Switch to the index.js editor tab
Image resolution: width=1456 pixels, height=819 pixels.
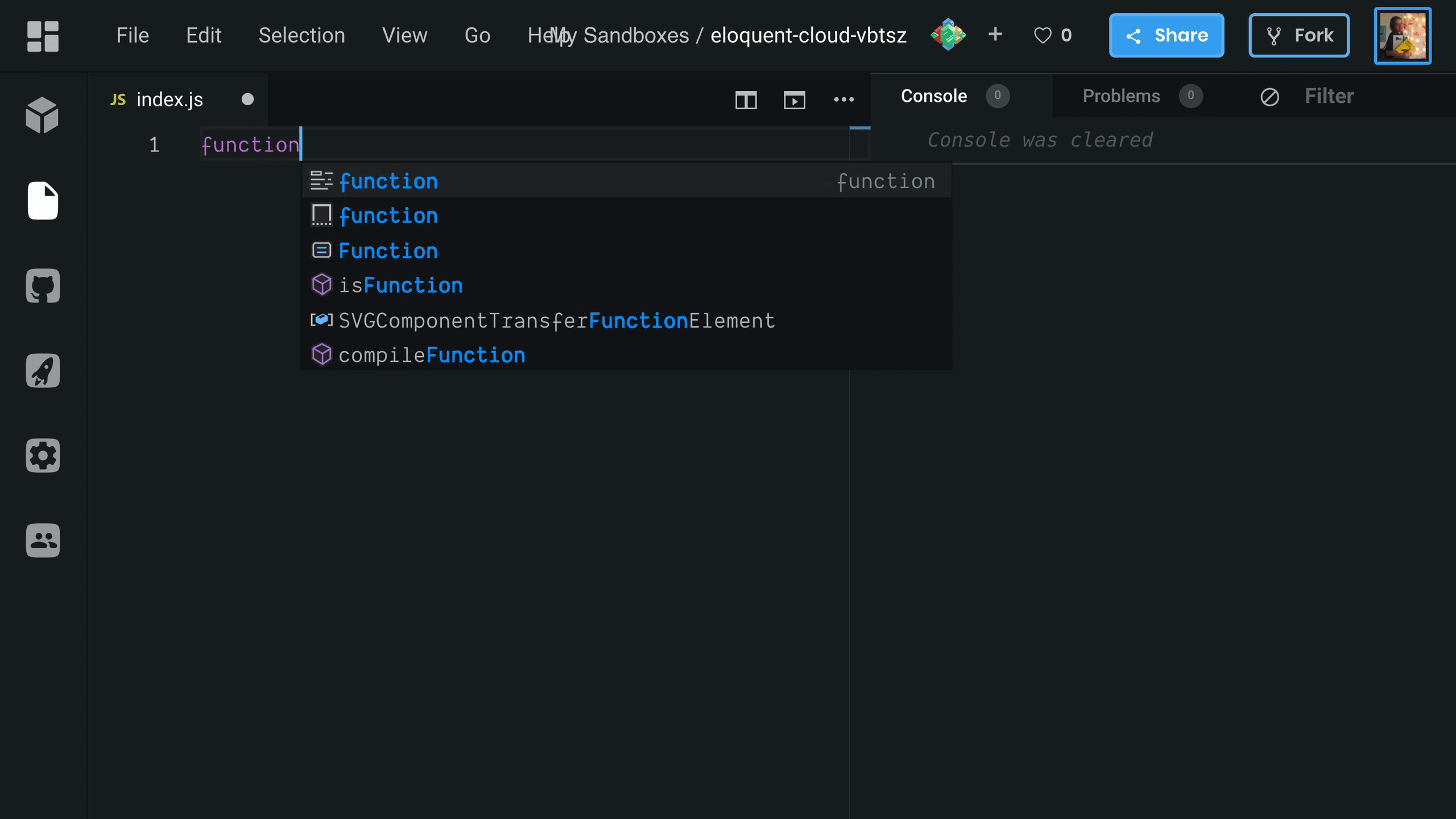178,100
